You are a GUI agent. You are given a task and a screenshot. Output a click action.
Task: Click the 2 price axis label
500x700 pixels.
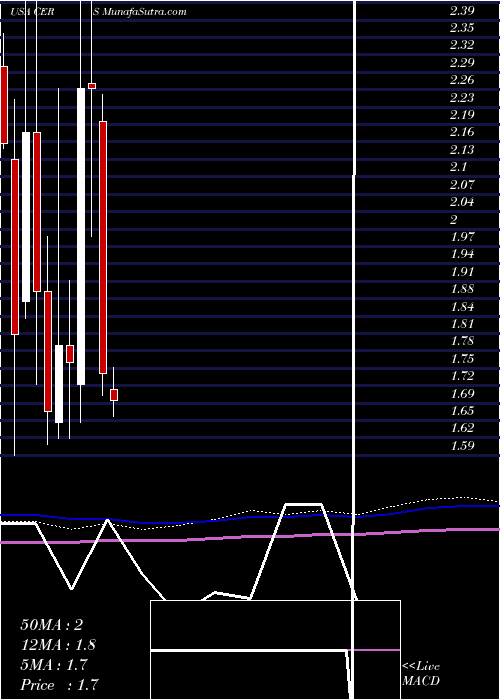point(454,219)
